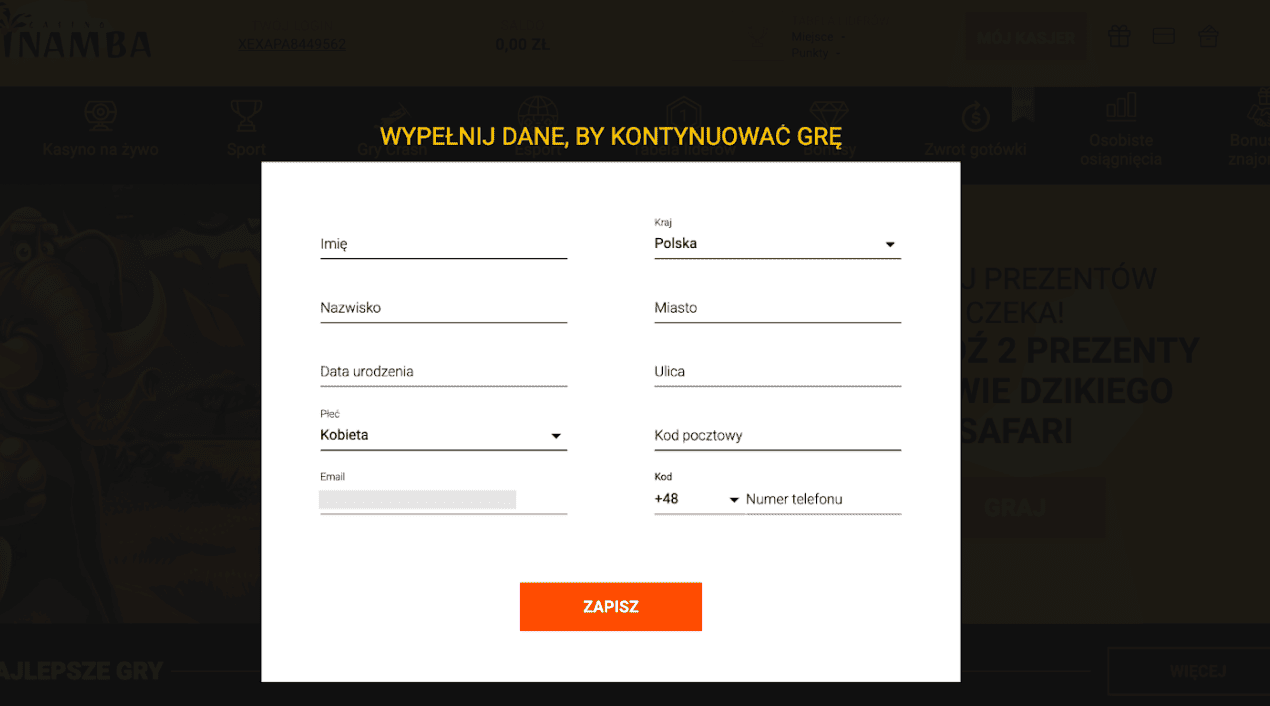The image size is (1270, 706).
Task: Select the Kasyno na żywo roulette icon
Action: coord(100,113)
